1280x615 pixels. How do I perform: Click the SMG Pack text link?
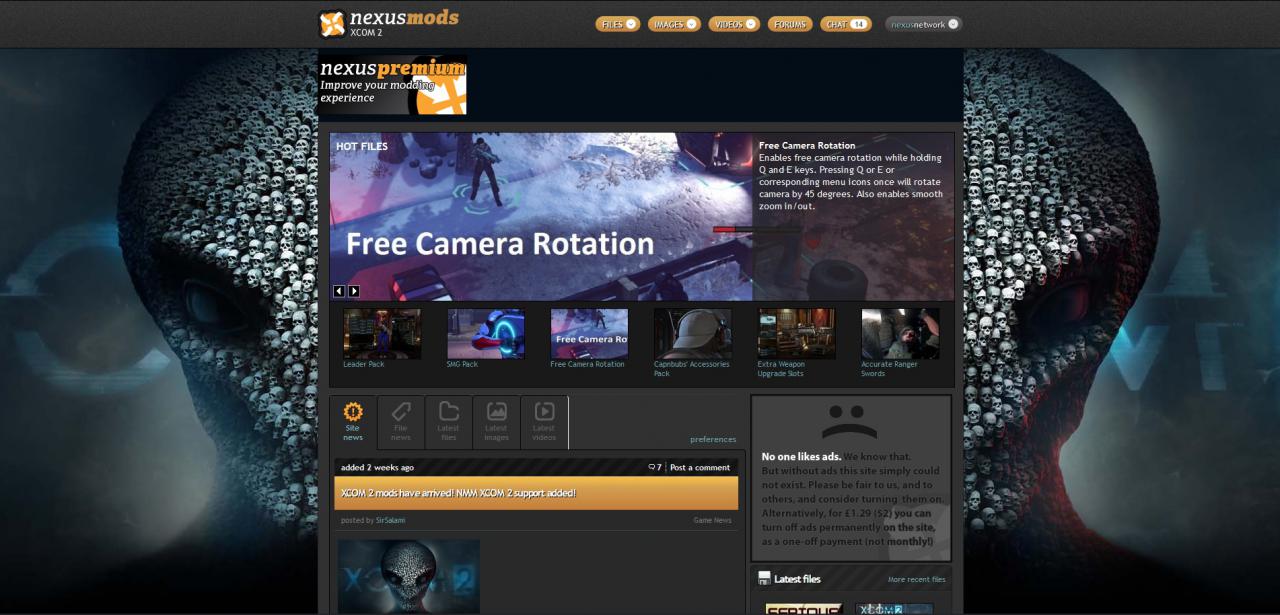[x=462, y=364]
